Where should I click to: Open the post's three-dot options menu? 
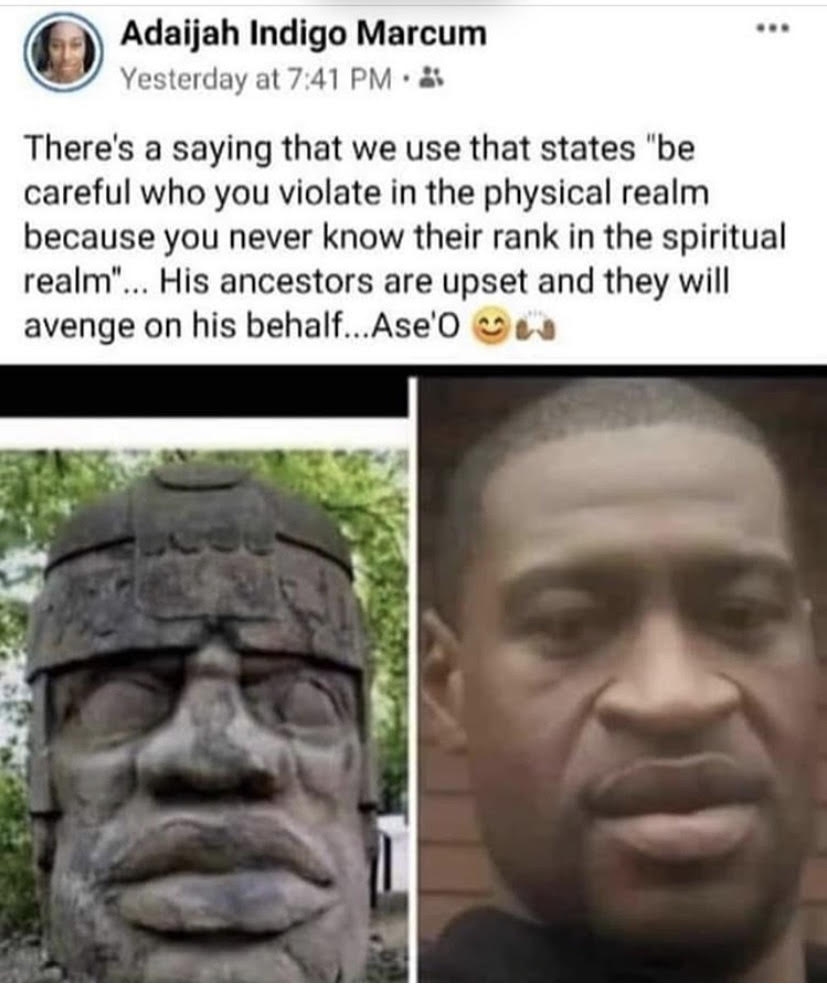click(773, 28)
